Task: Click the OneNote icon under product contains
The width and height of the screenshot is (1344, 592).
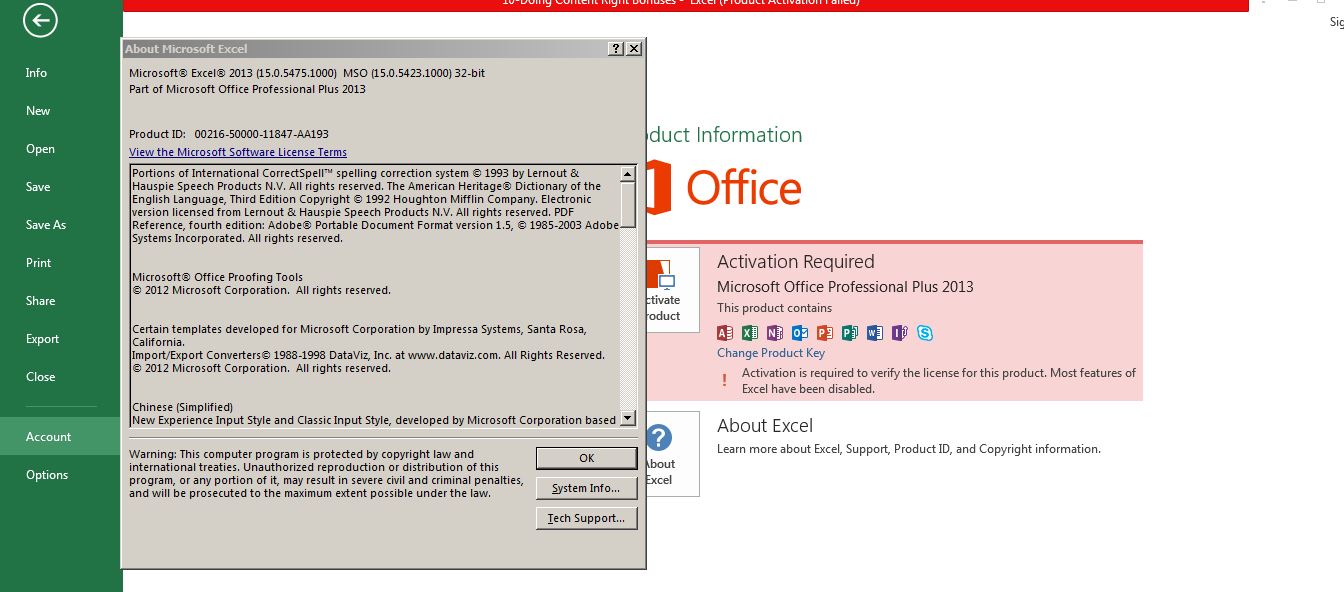Action: click(775, 333)
